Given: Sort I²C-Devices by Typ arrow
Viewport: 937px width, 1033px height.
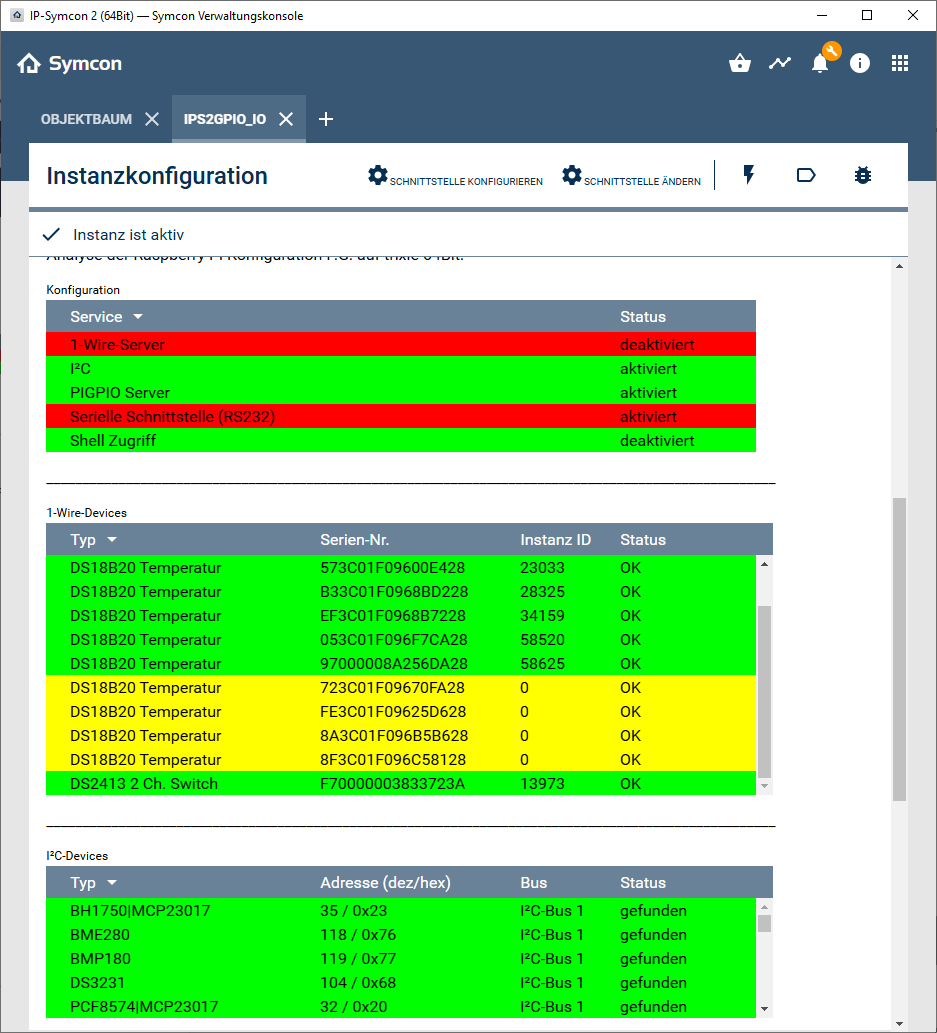Looking at the screenshot, I should [x=112, y=883].
